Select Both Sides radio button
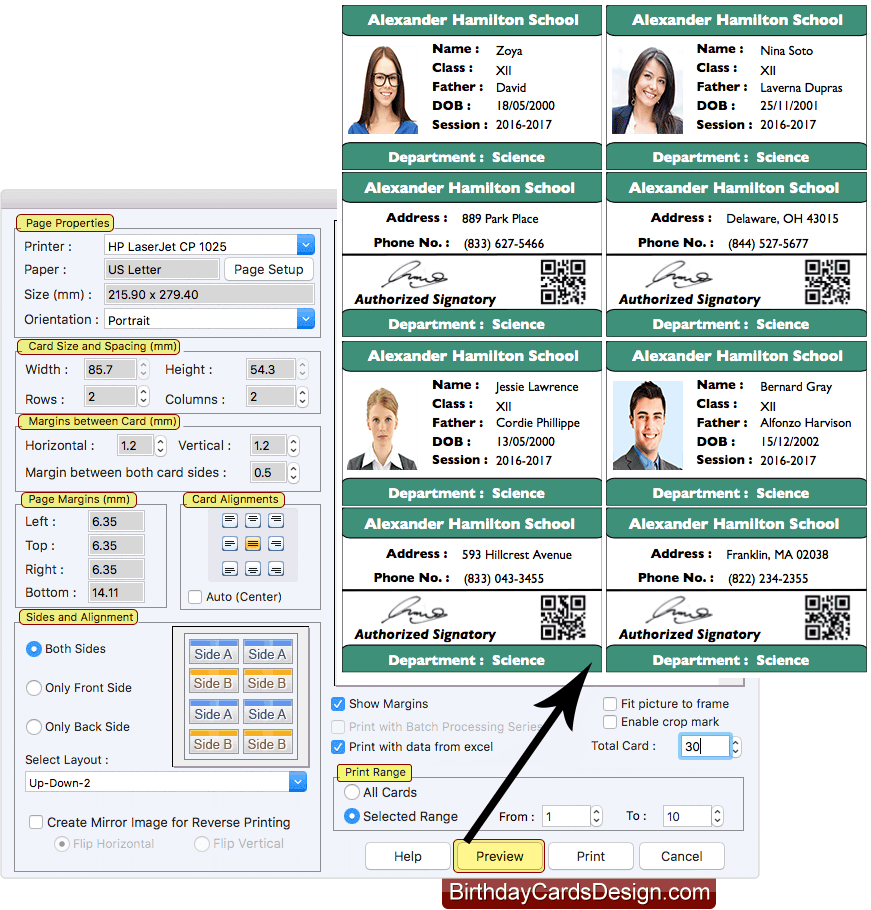Image resolution: width=871 pixels, height=910 pixels. [34, 649]
